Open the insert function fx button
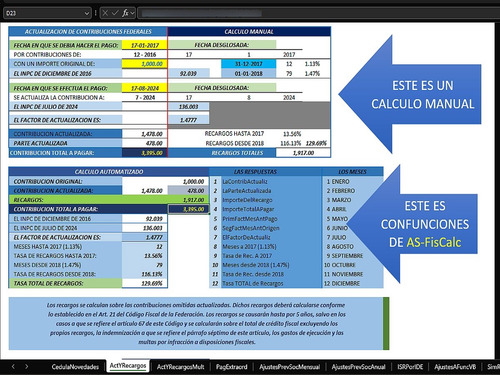The image size is (500, 375). (125, 13)
